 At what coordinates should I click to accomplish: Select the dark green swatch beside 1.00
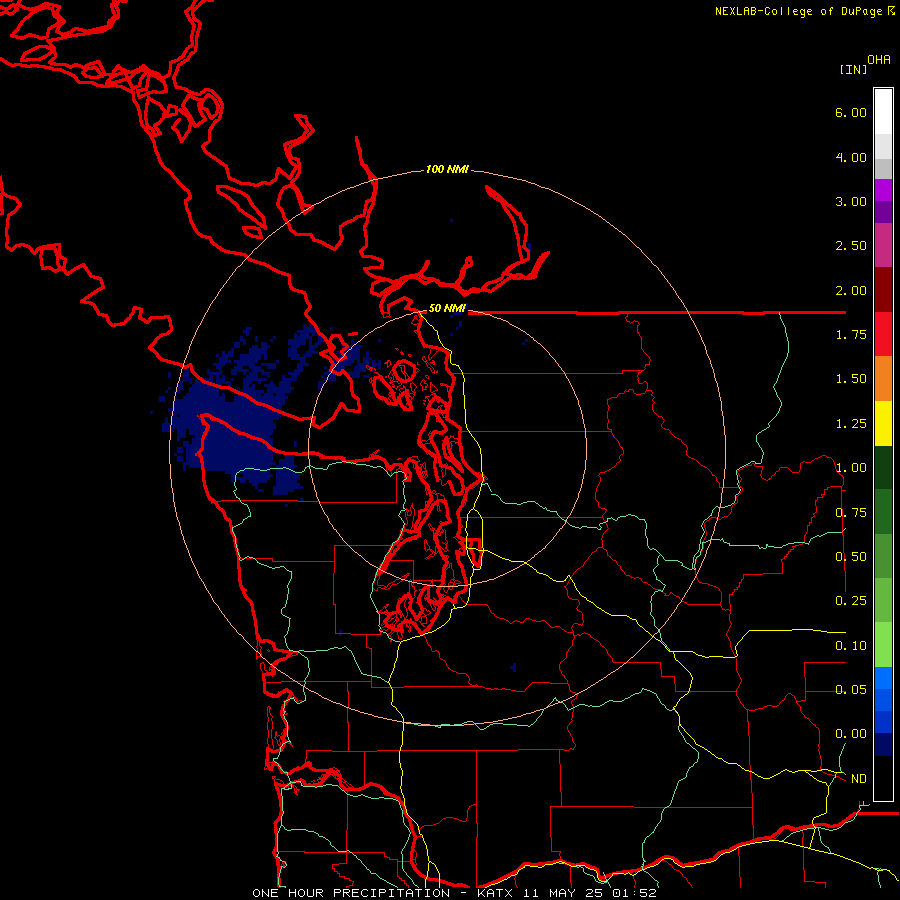(883, 467)
